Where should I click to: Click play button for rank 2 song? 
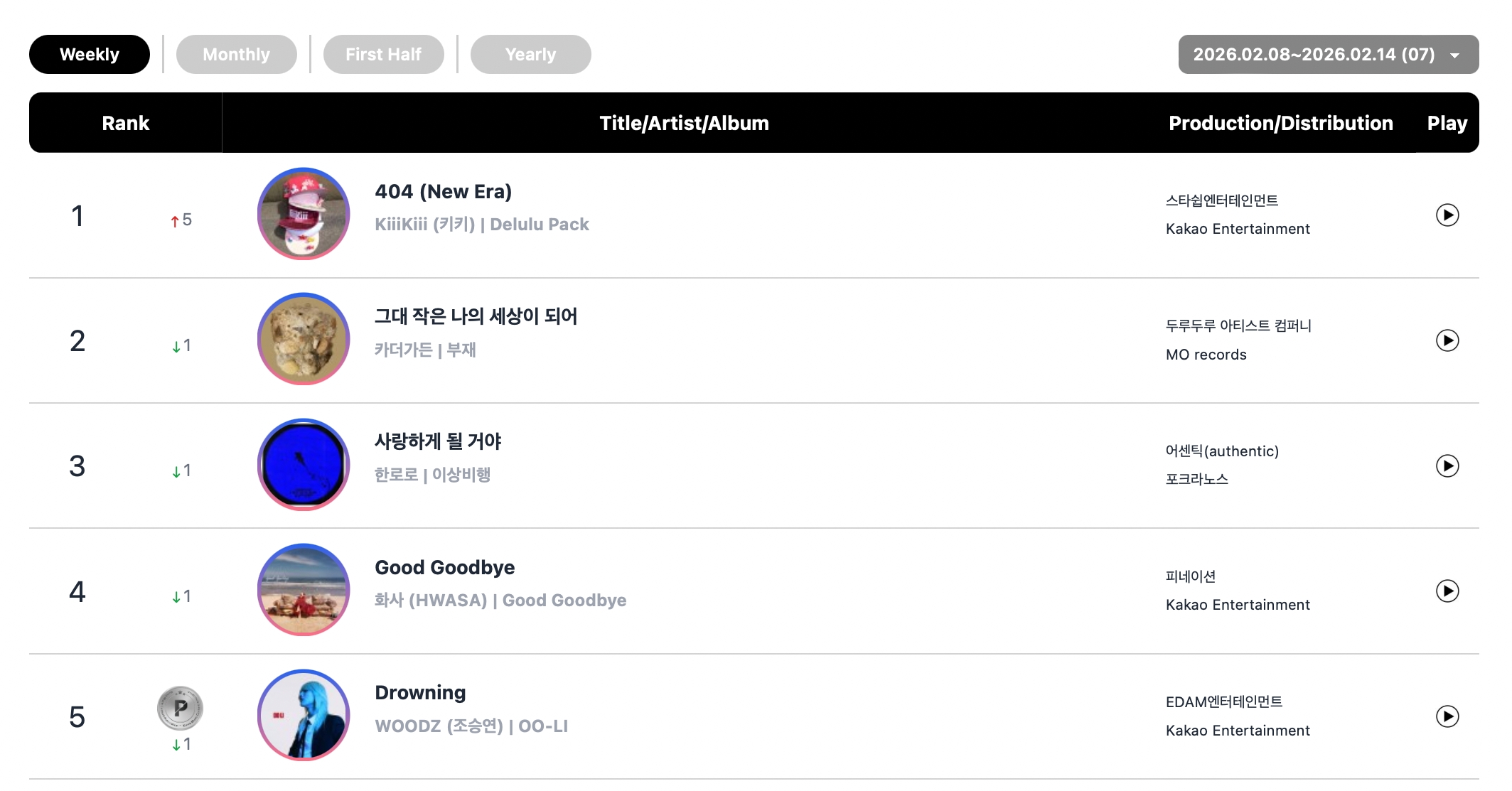coord(1447,340)
